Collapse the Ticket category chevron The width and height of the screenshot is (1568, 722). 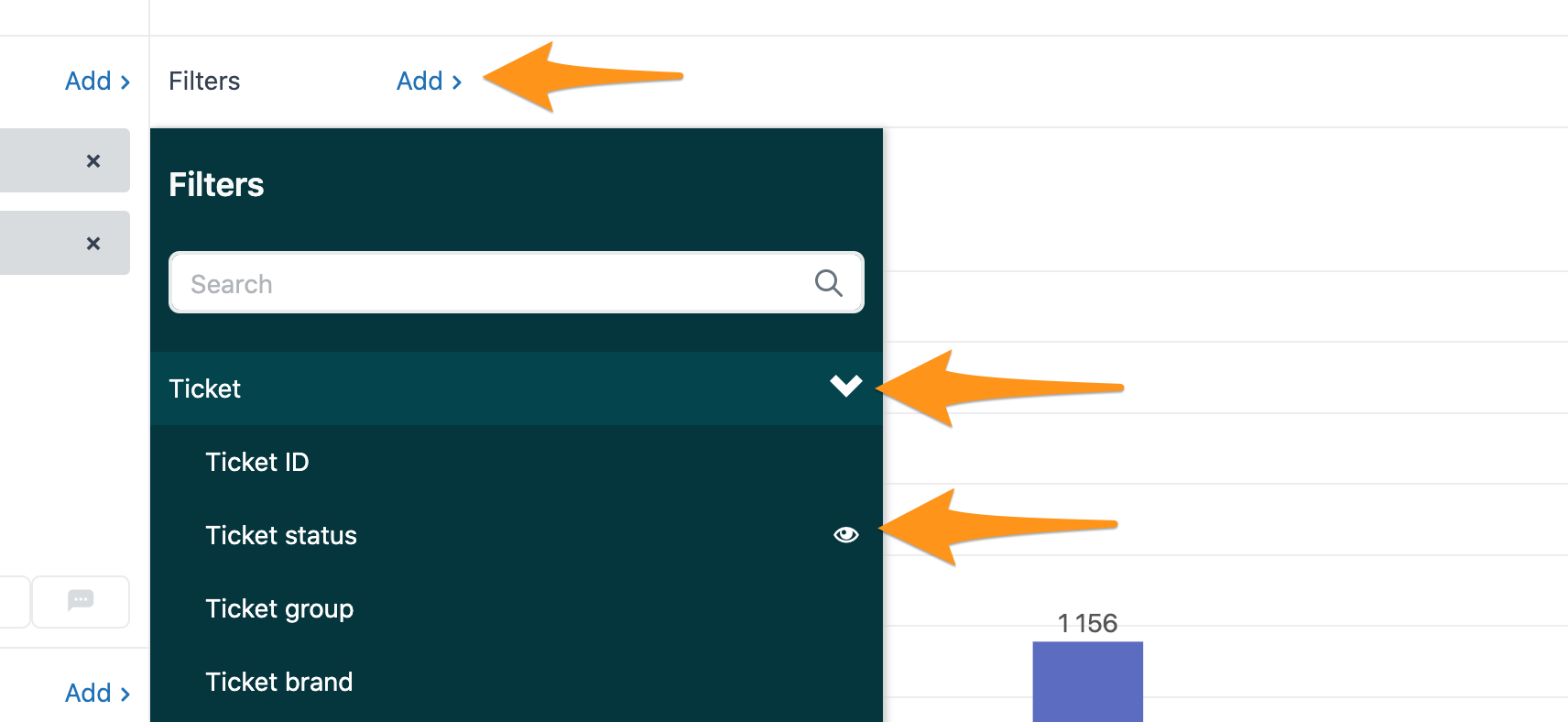pyautogui.click(x=846, y=386)
